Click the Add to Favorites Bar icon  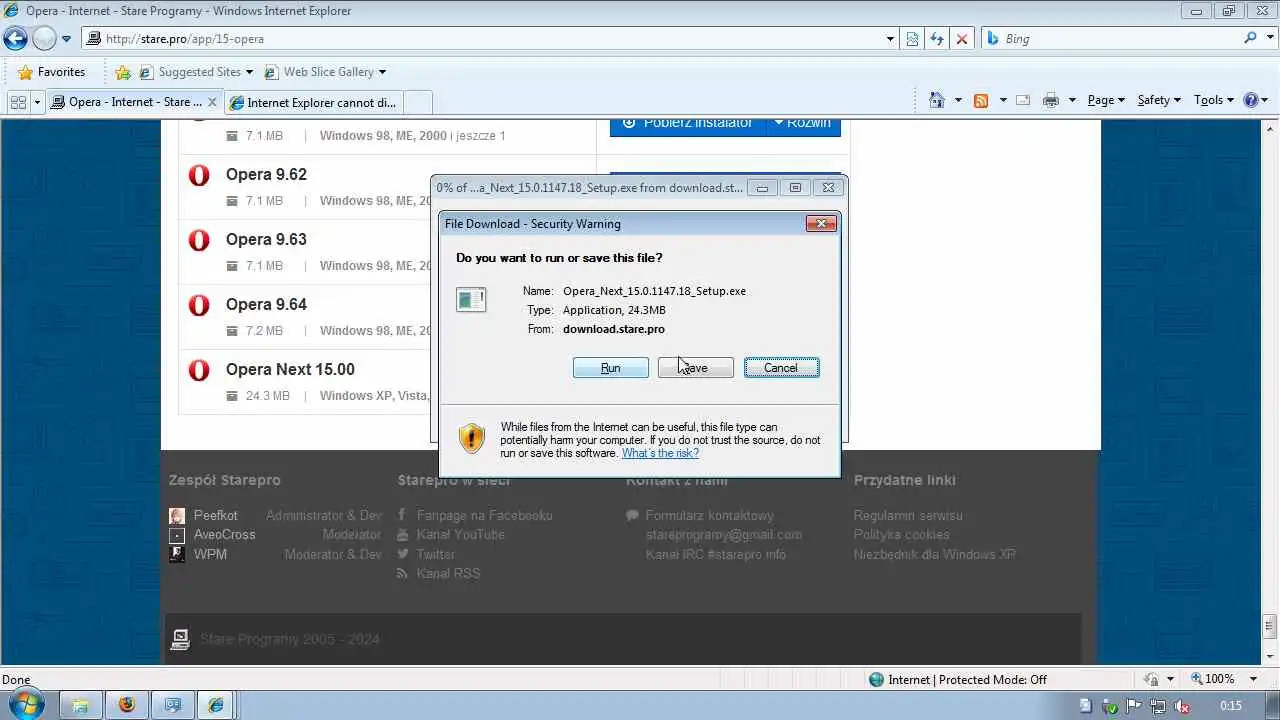[123, 72]
